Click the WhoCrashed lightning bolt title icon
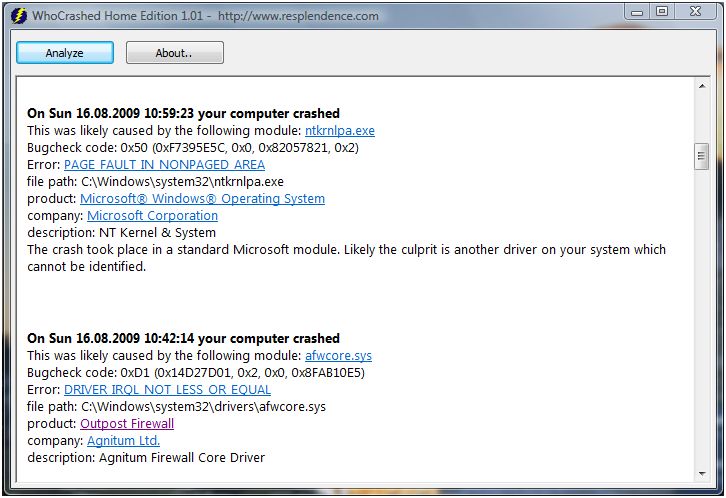Image resolution: width=726 pixels, height=498 pixels. 19,16
